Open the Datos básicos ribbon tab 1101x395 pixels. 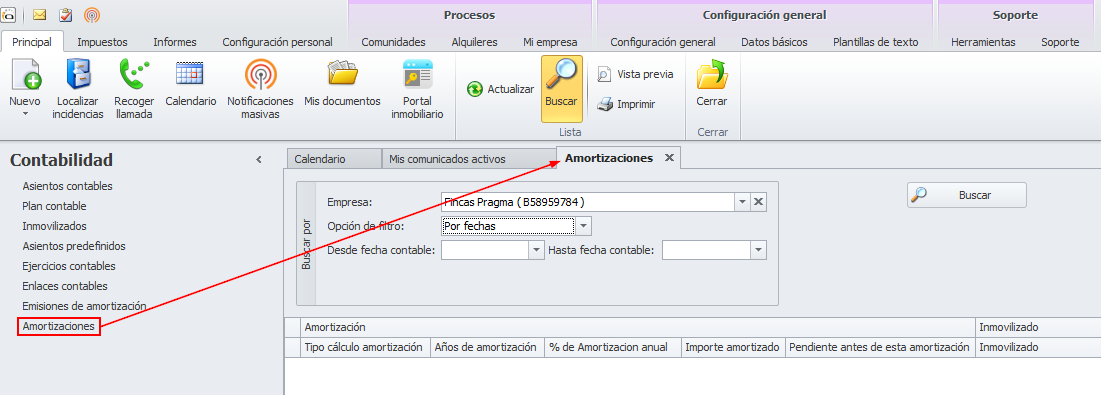pyautogui.click(x=774, y=42)
